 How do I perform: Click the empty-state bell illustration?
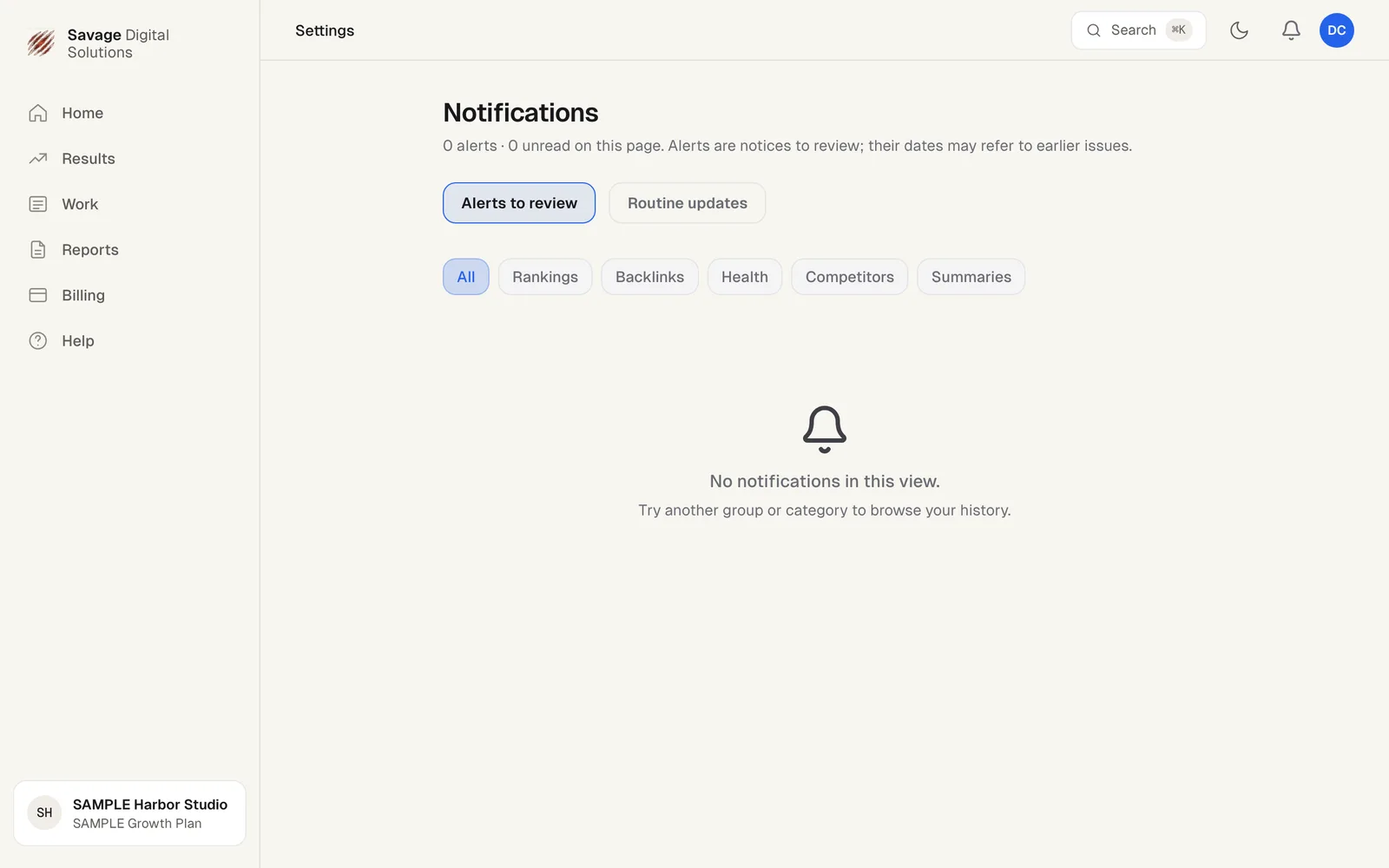coord(825,429)
